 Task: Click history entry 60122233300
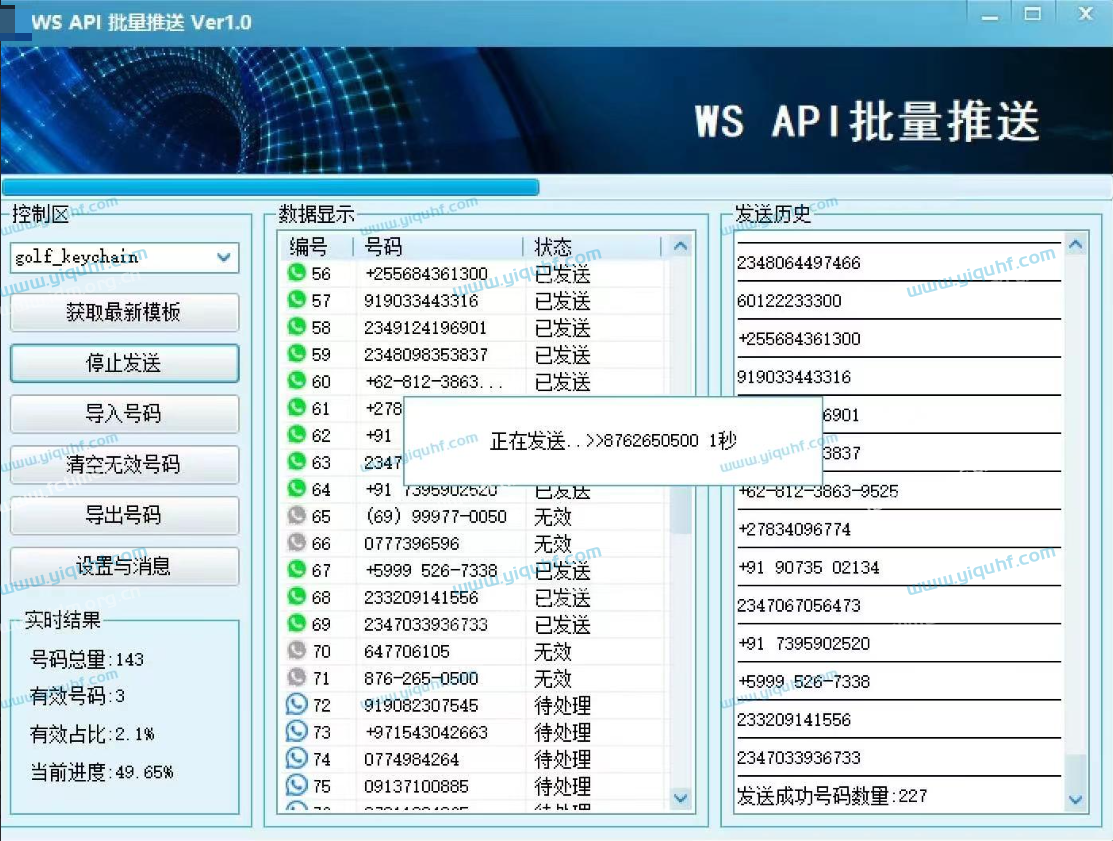[789, 301]
